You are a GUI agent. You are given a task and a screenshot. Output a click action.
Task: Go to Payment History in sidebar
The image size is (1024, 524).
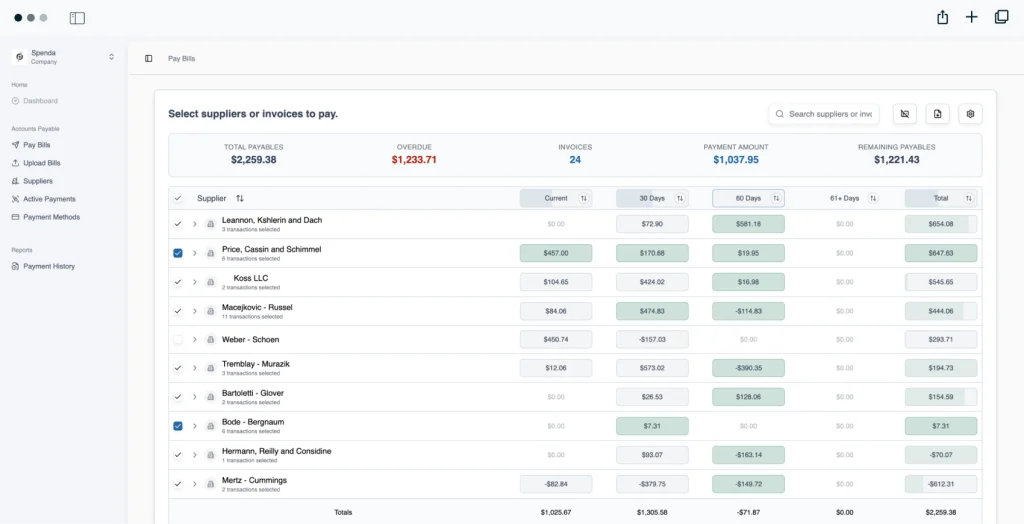coord(49,266)
